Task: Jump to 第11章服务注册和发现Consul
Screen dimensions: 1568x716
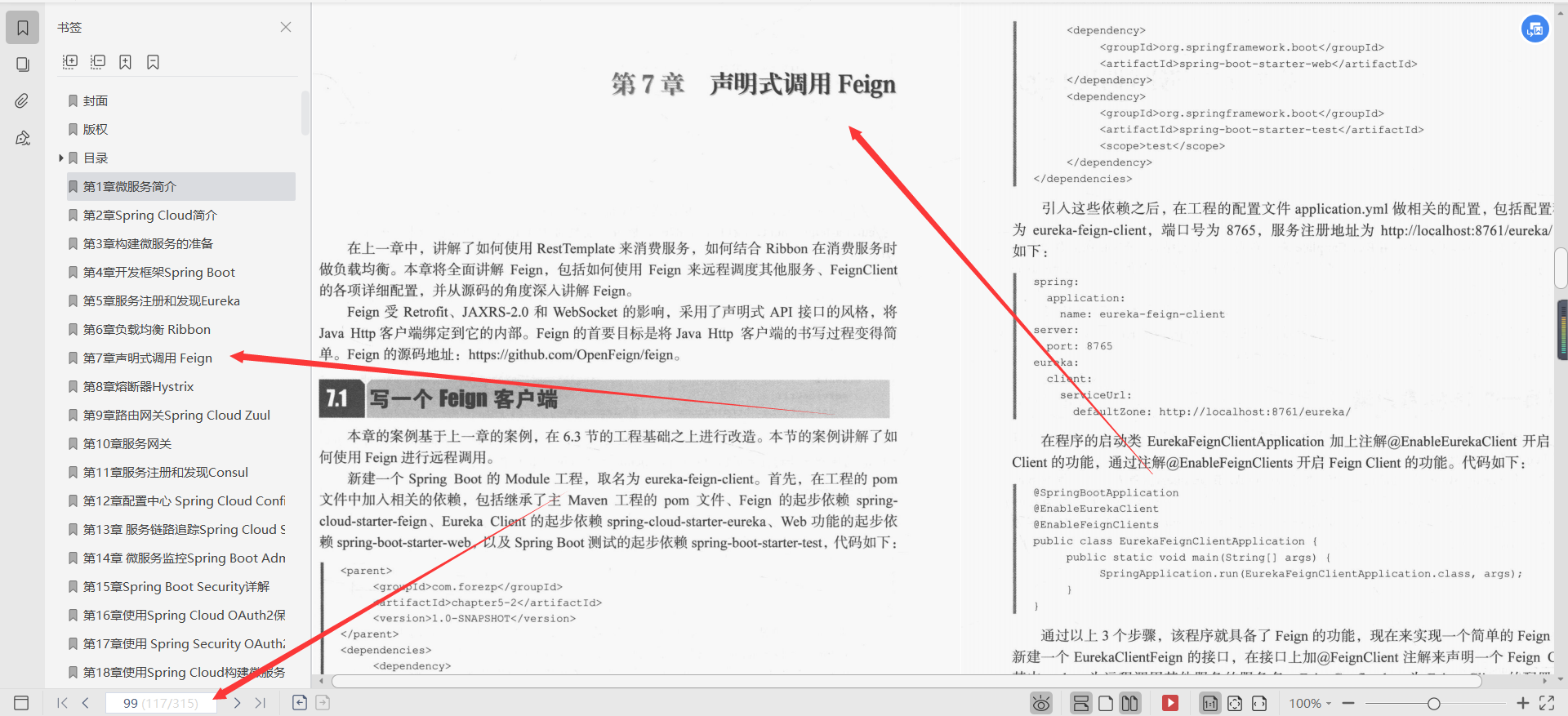Action: [166, 472]
